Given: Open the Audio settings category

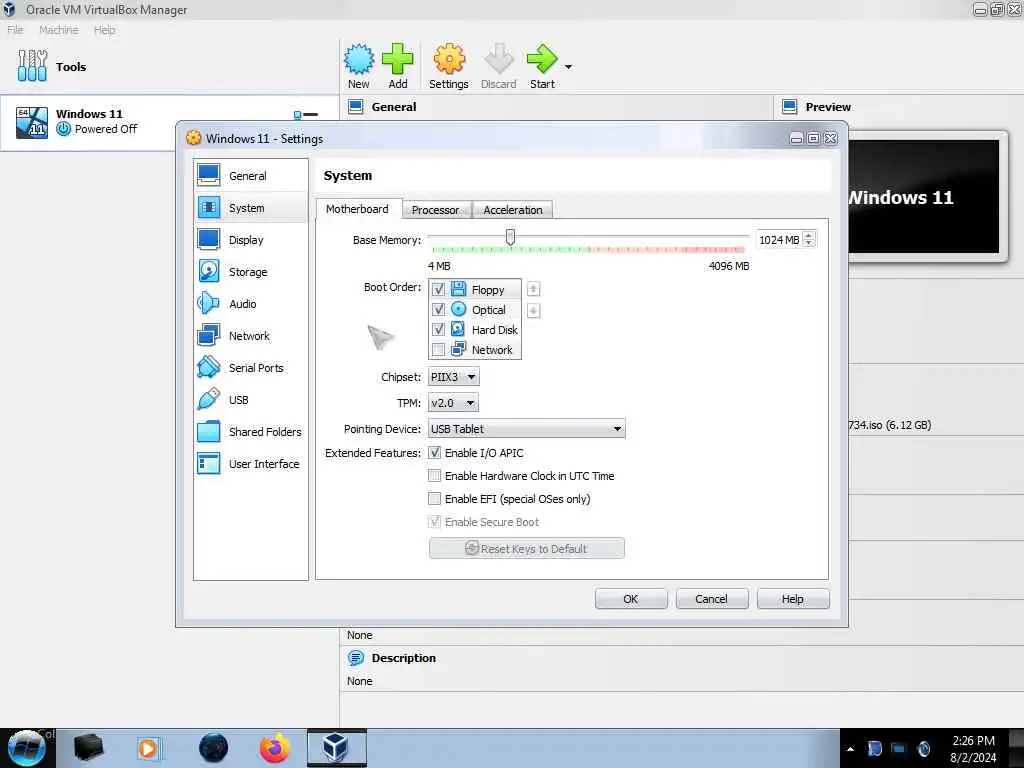Looking at the screenshot, I should (x=251, y=304).
